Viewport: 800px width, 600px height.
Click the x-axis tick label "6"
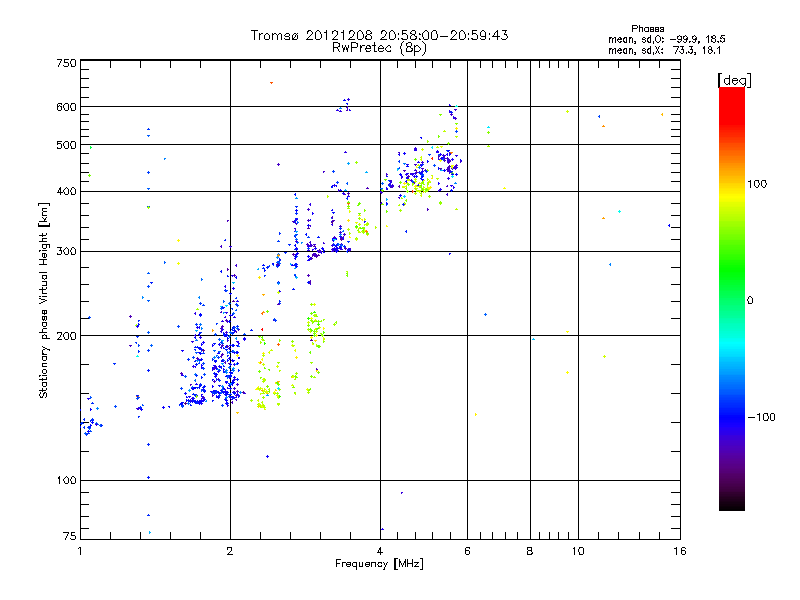coord(467,551)
